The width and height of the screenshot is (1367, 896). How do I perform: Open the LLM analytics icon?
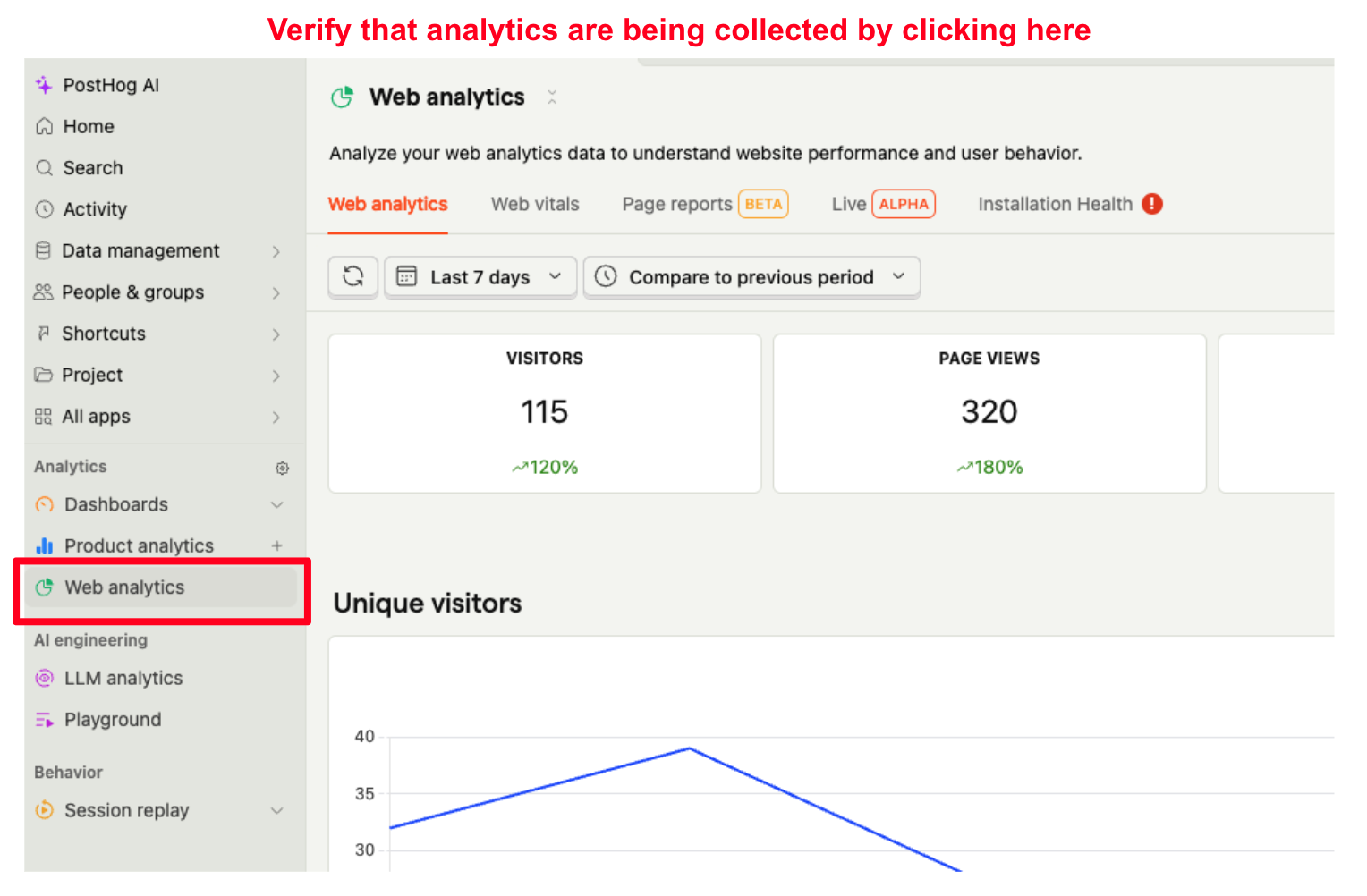[x=44, y=678]
